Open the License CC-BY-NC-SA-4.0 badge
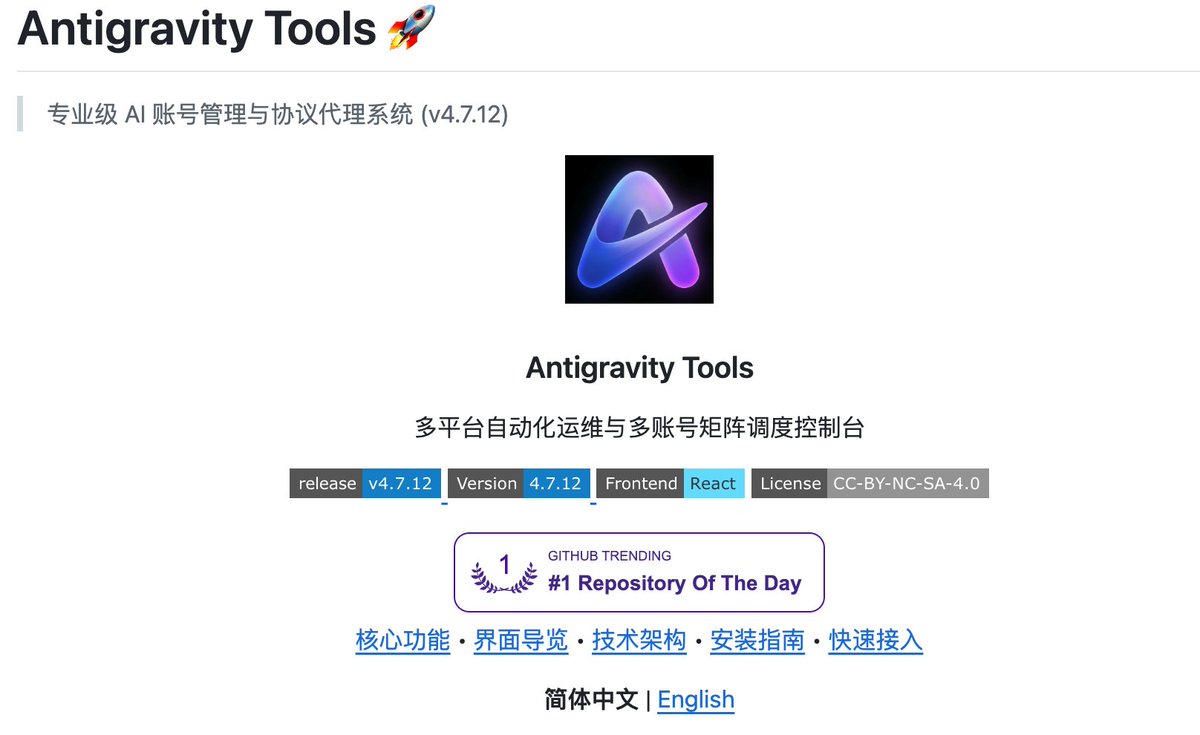1200x735 pixels. tap(870, 483)
